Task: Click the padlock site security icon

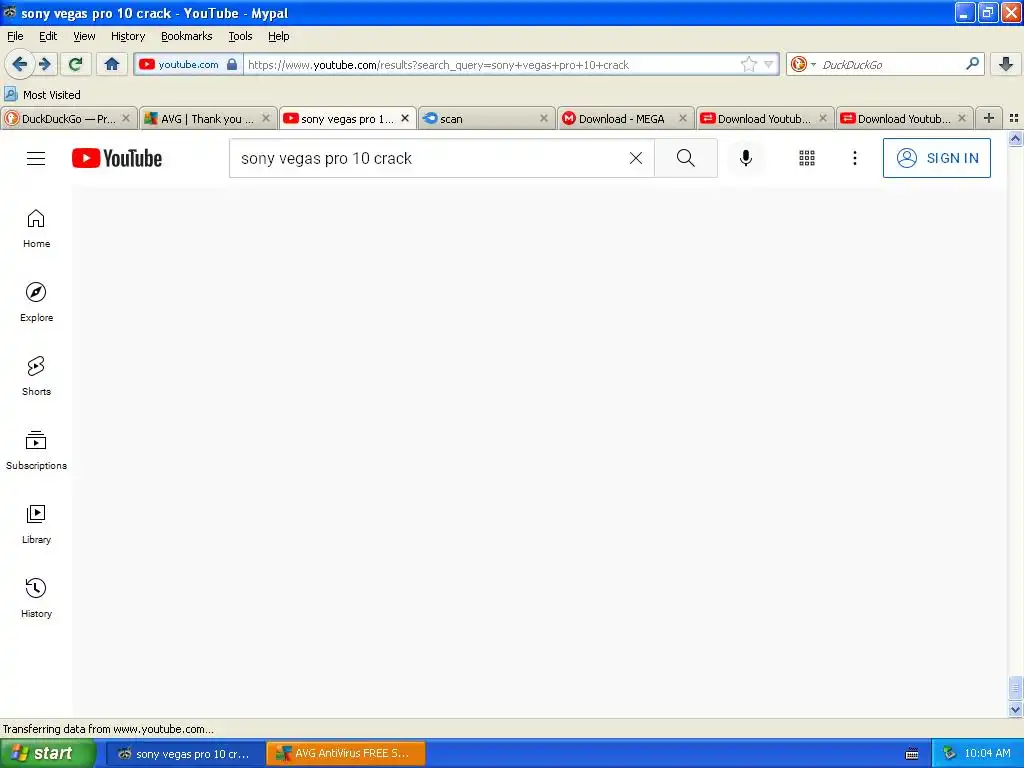Action: pyautogui.click(x=232, y=64)
